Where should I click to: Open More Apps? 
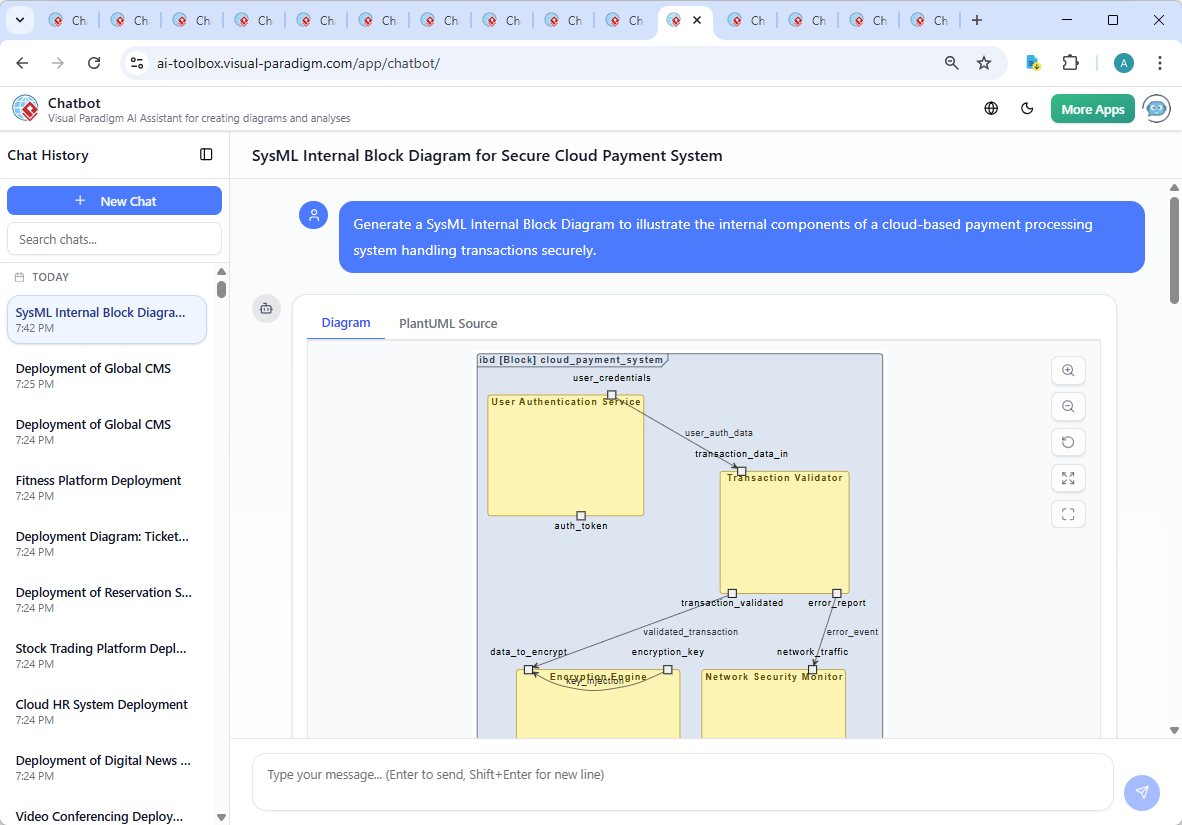1093,108
